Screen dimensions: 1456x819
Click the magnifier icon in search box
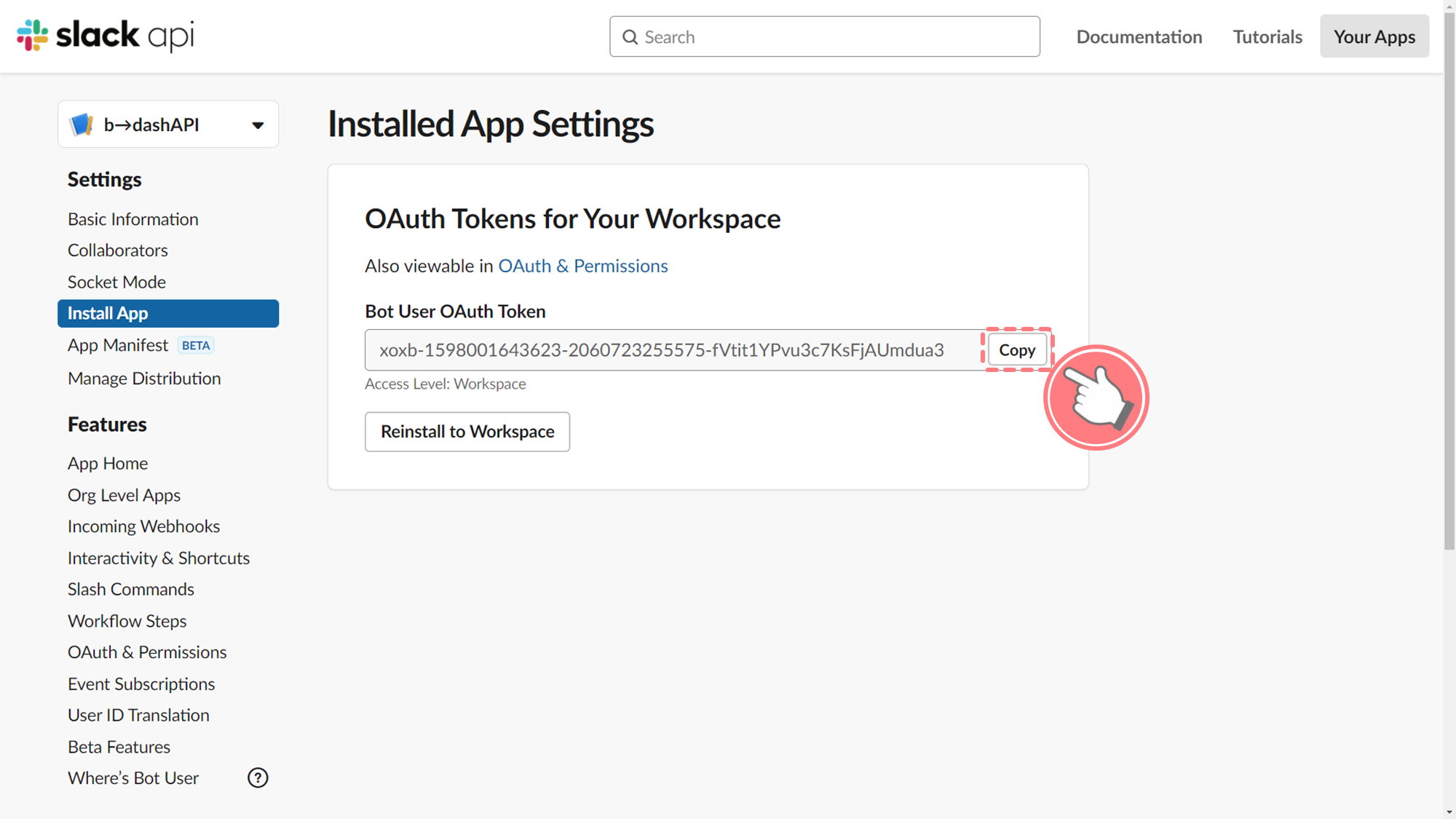pyautogui.click(x=630, y=37)
